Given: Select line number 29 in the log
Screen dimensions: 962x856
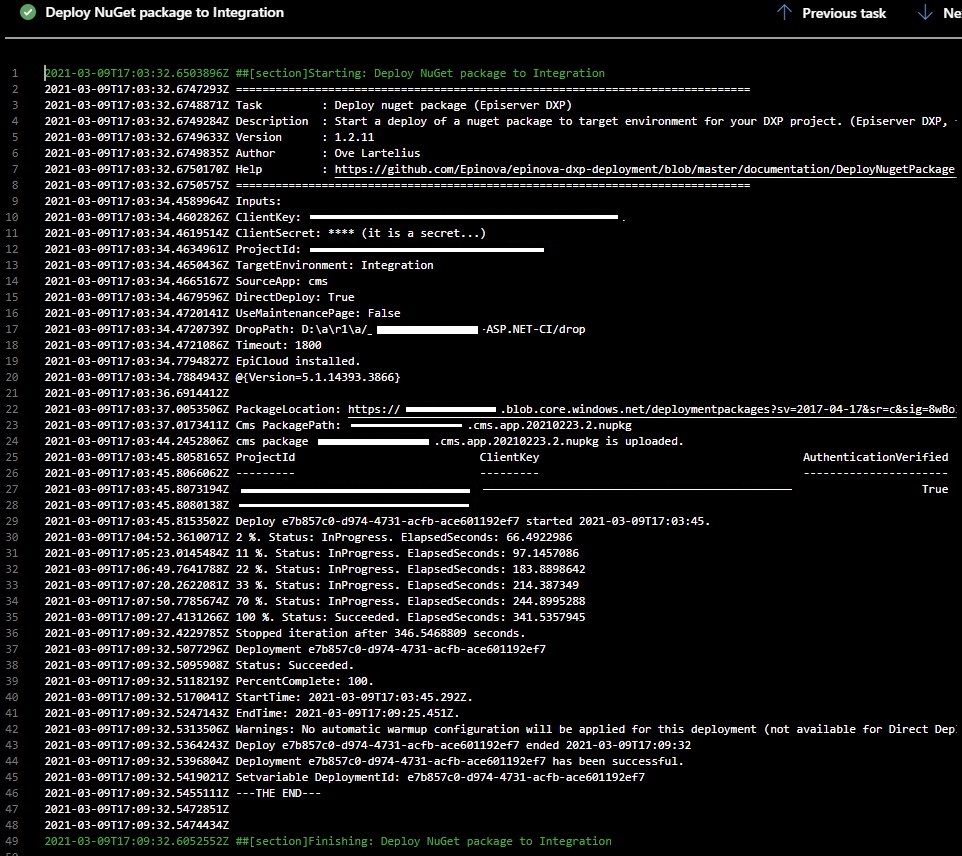Looking at the screenshot, I should click(x=16, y=521).
